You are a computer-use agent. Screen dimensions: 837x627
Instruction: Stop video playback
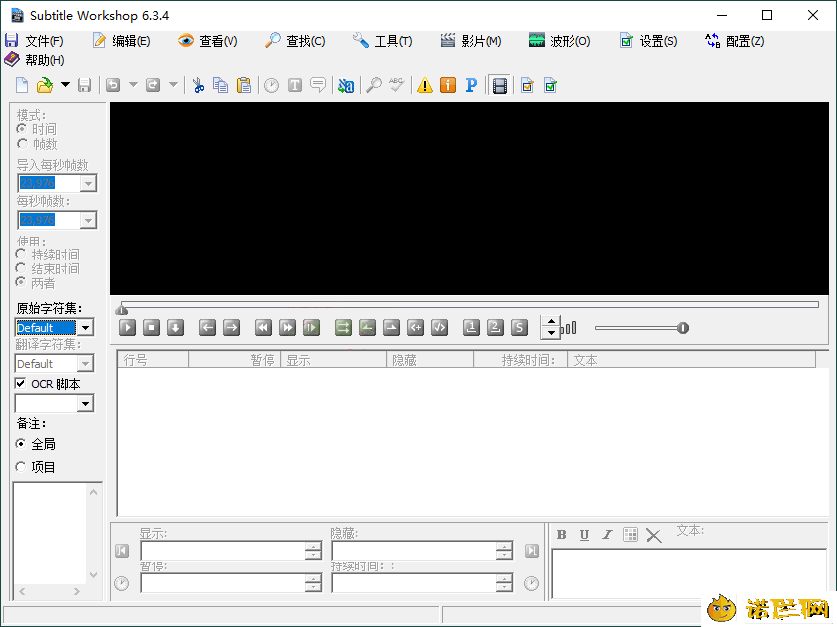[x=152, y=328]
